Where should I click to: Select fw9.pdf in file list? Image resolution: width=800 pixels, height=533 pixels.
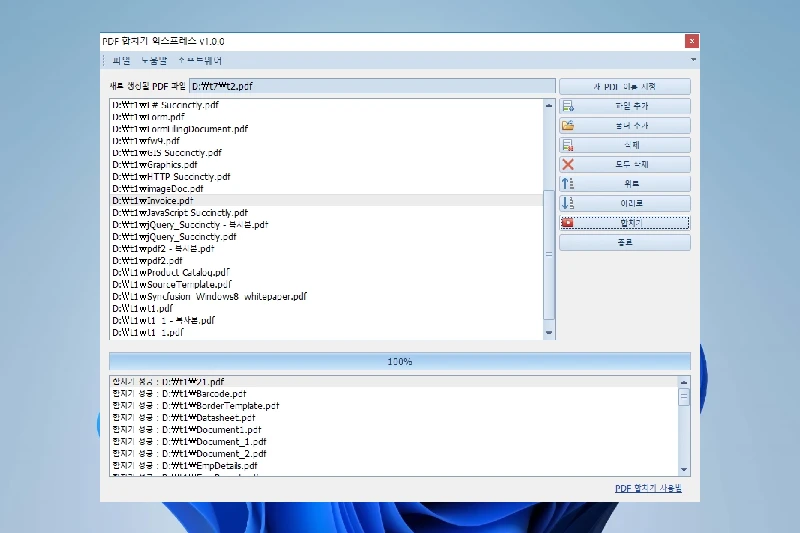point(327,141)
